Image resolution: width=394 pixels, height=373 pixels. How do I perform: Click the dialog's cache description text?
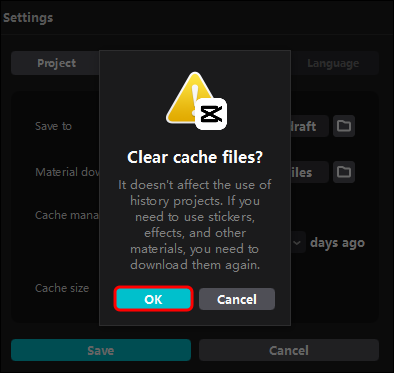[195, 225]
